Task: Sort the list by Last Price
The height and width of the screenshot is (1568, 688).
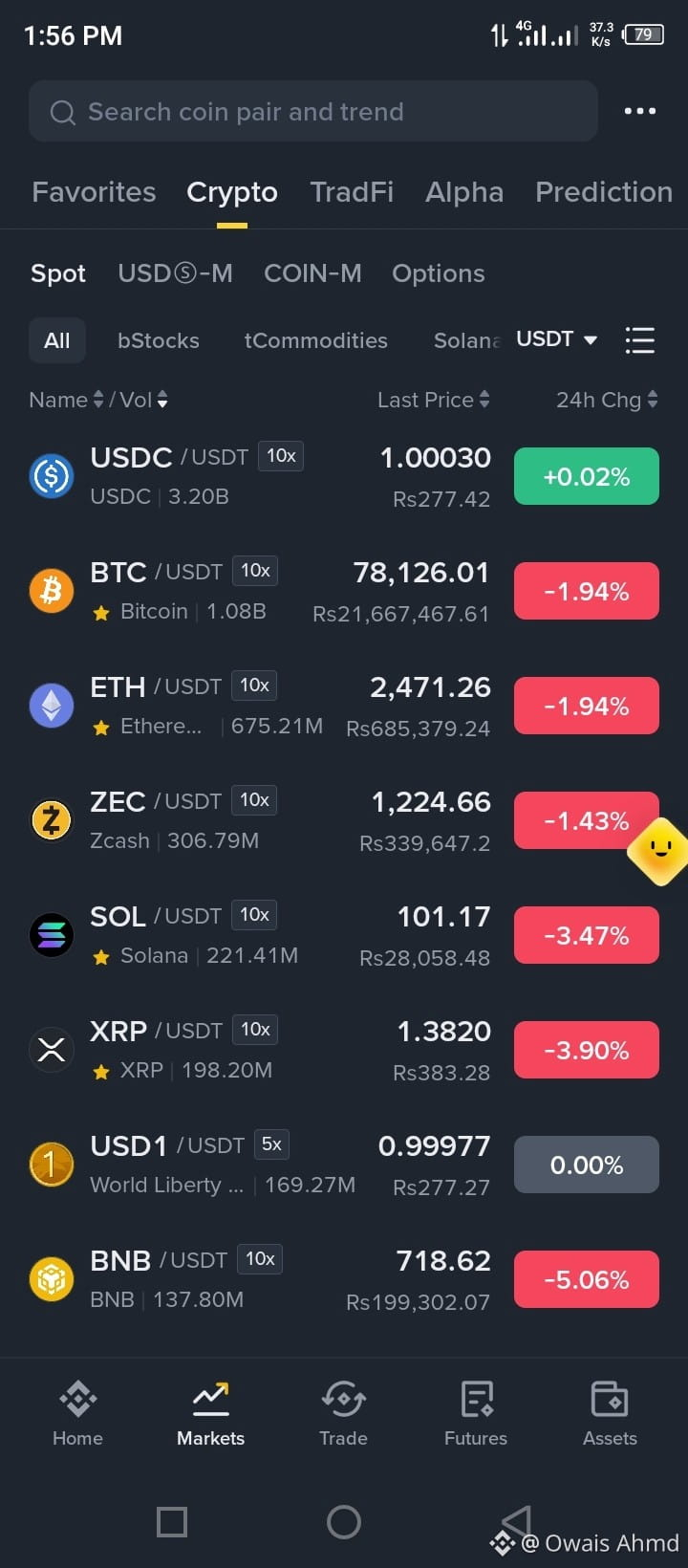Action: tap(434, 400)
